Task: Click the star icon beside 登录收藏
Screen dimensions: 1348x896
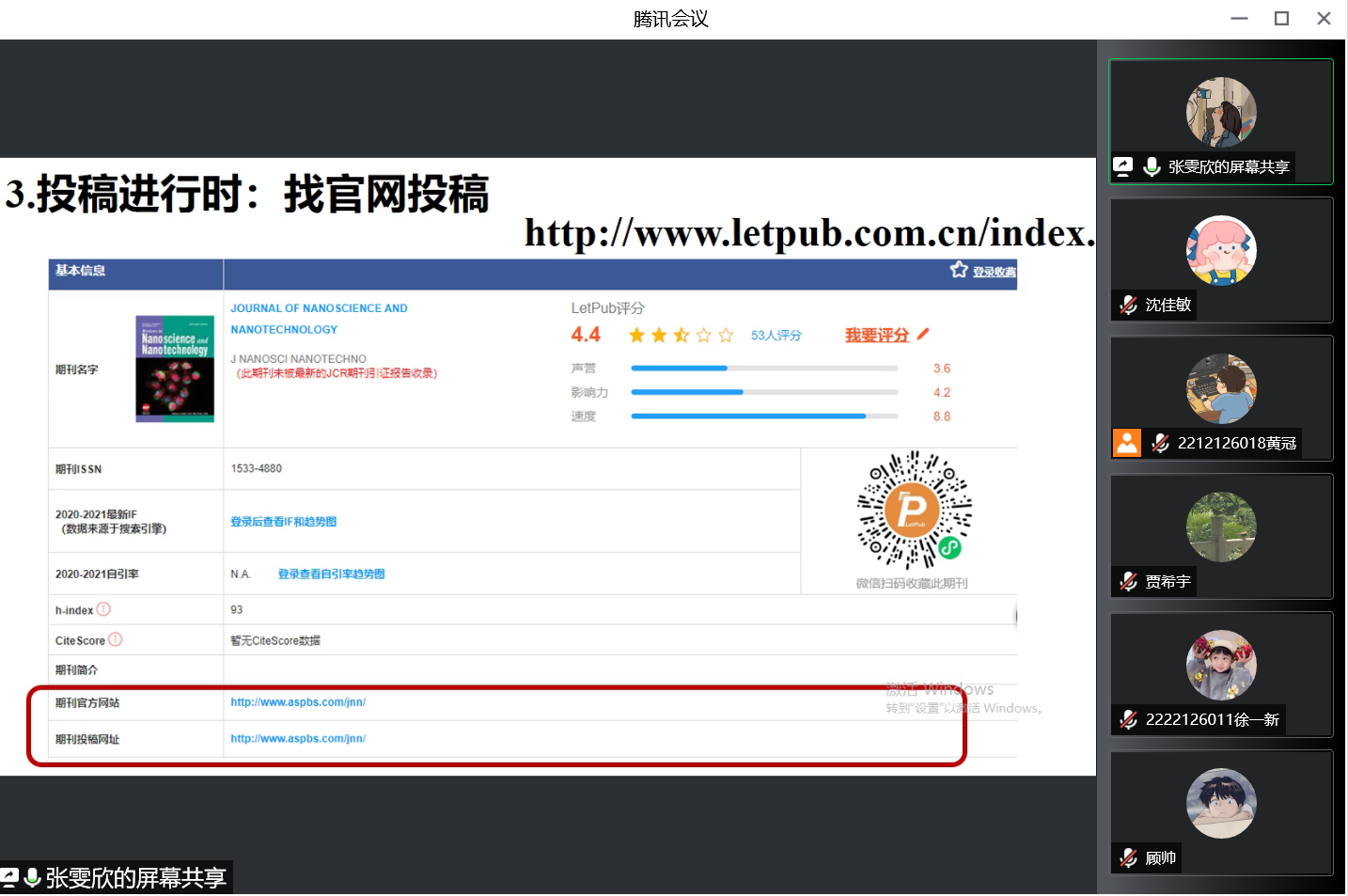Action: pyautogui.click(x=958, y=271)
